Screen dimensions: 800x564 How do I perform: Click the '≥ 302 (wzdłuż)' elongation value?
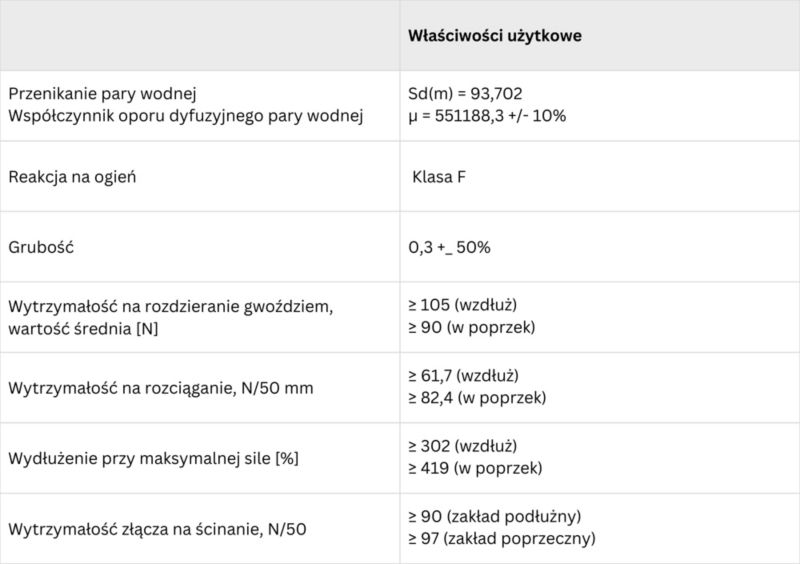(x=463, y=446)
